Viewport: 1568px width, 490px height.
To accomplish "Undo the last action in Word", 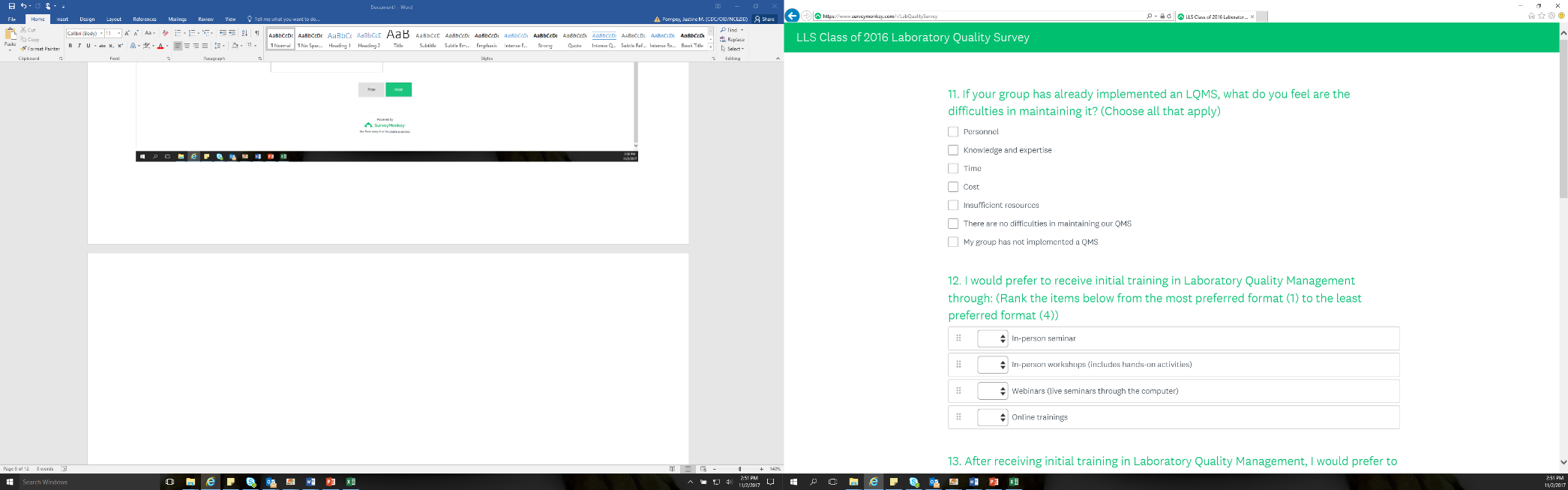I will (x=22, y=6).
